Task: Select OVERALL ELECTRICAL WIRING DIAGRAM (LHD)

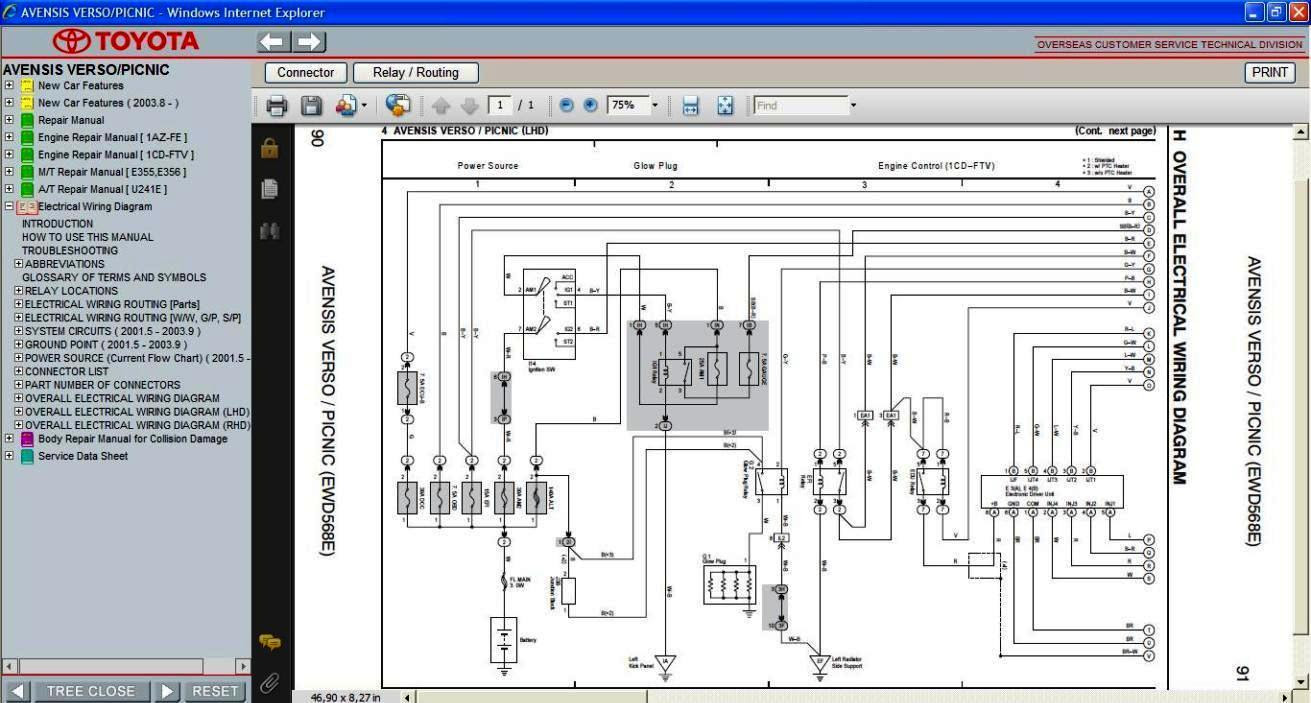Action: 137,411
